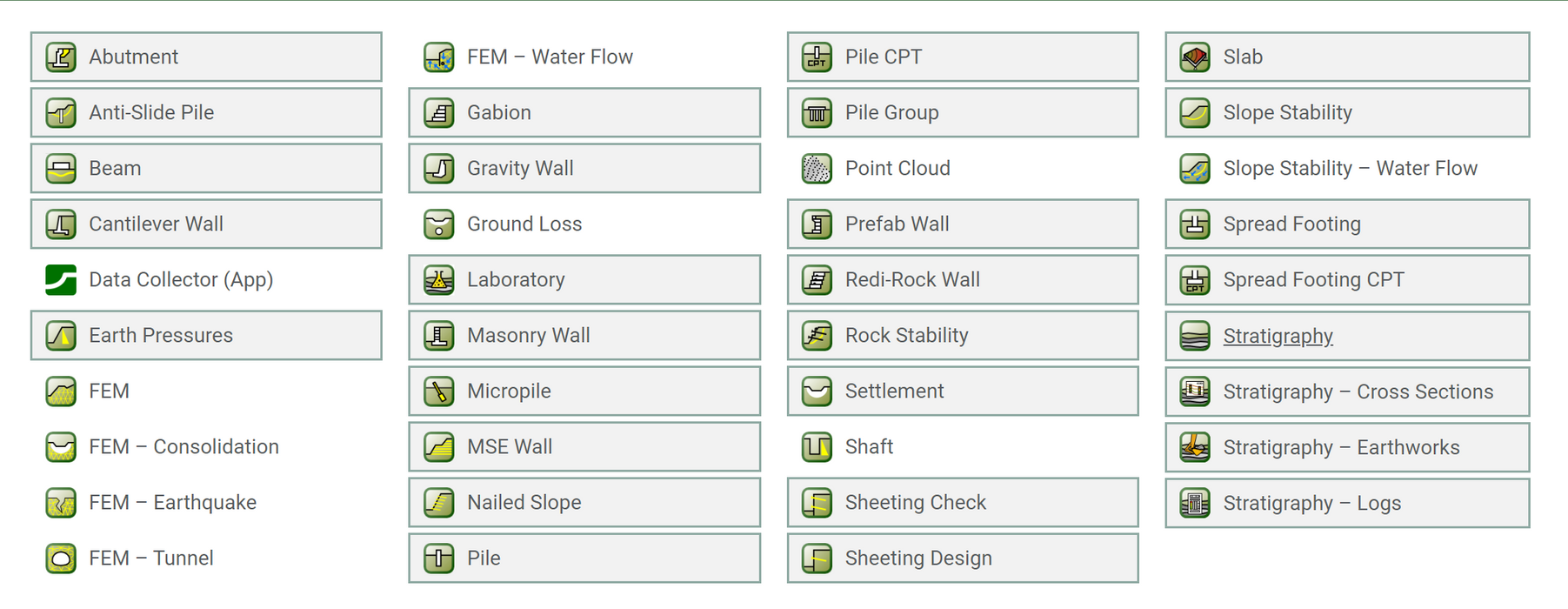Open the underlined Stratigraphy link

click(1278, 336)
